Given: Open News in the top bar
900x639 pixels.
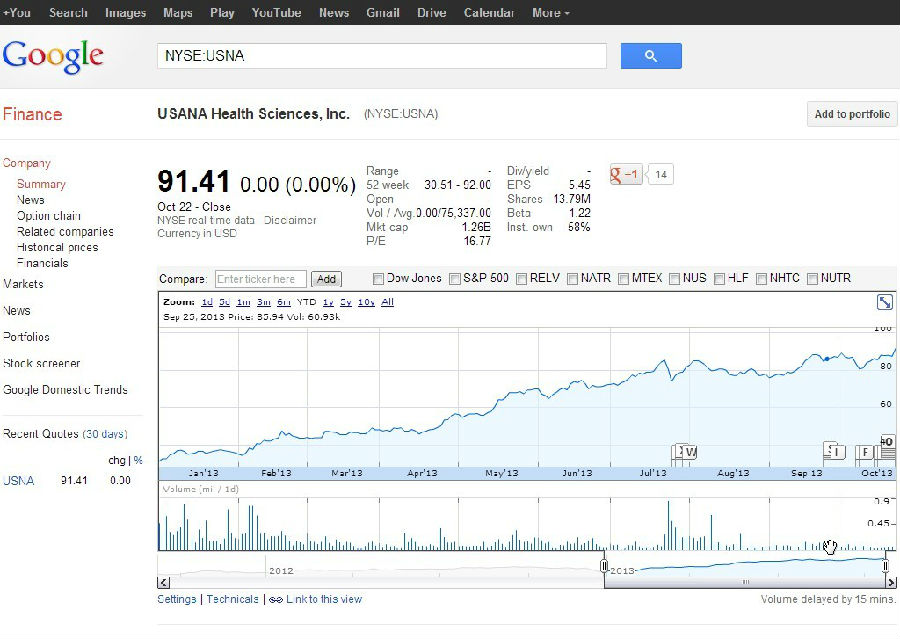Looking at the screenshot, I should click(x=333, y=13).
